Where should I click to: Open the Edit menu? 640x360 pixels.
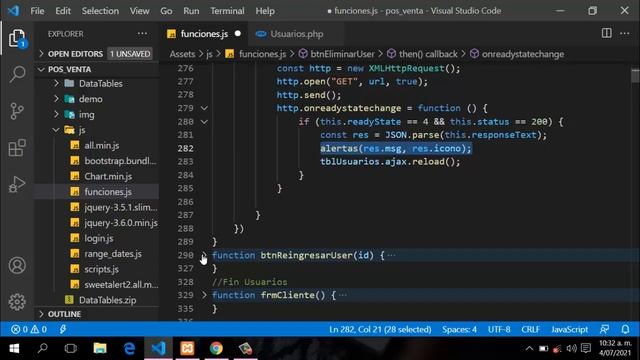pos(63,11)
